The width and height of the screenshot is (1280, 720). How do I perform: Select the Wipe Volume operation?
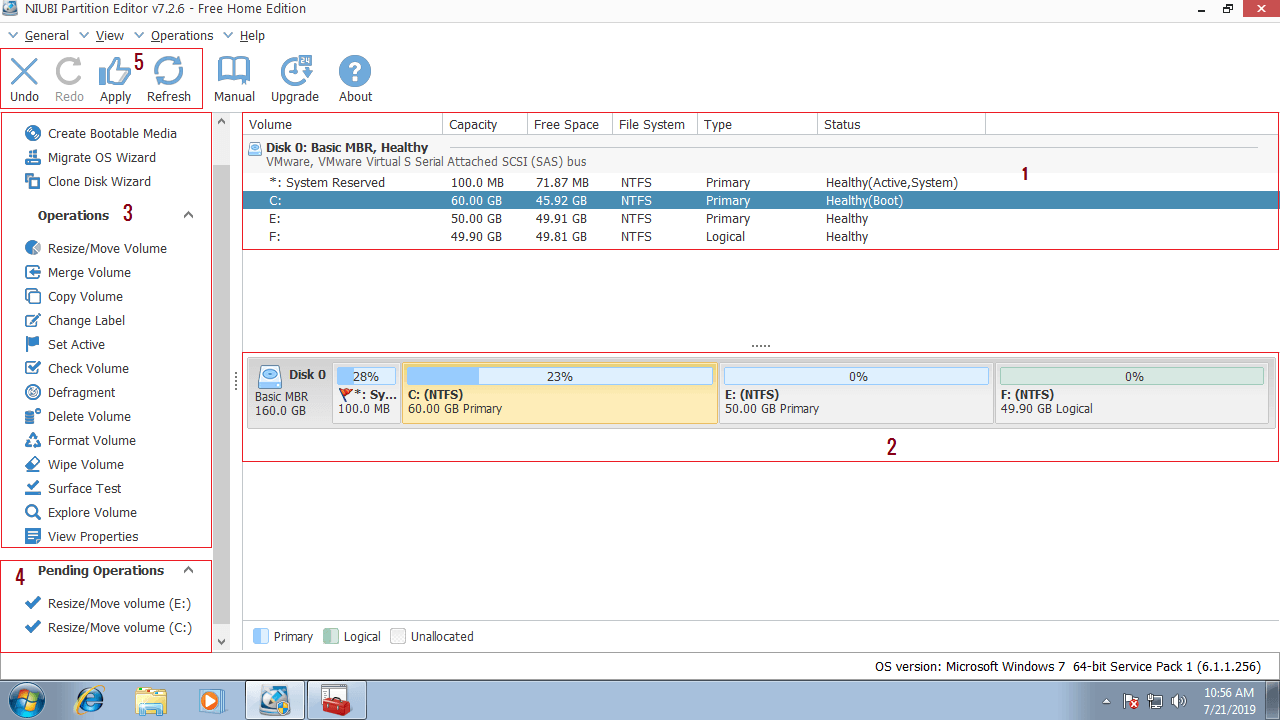(x=84, y=464)
